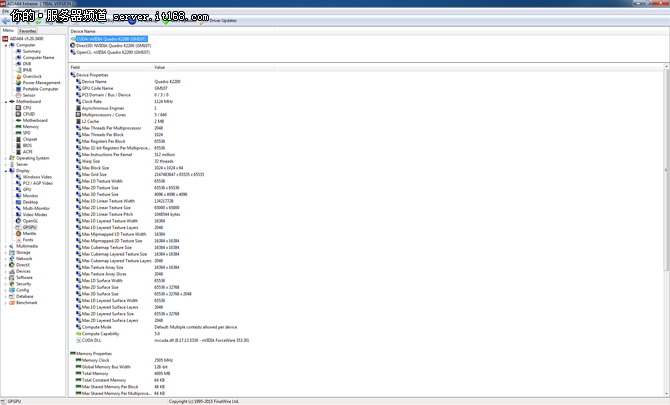This screenshot has height=405, width=670.
Task: Open the CPU chip icon entry
Action: [x=18, y=108]
